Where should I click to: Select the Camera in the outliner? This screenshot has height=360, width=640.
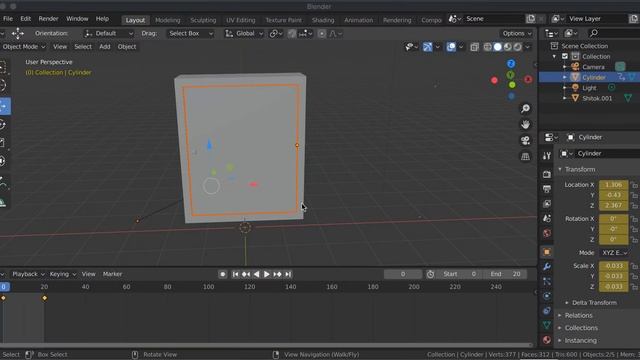point(593,67)
